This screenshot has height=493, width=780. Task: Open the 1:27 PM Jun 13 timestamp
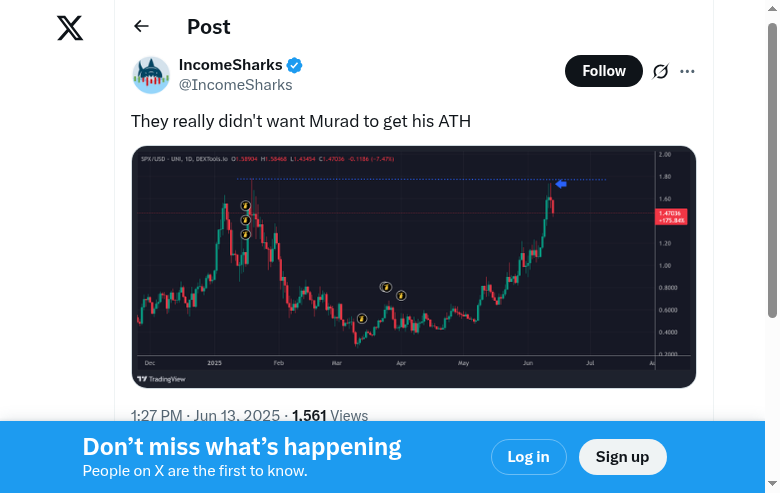click(x=206, y=416)
